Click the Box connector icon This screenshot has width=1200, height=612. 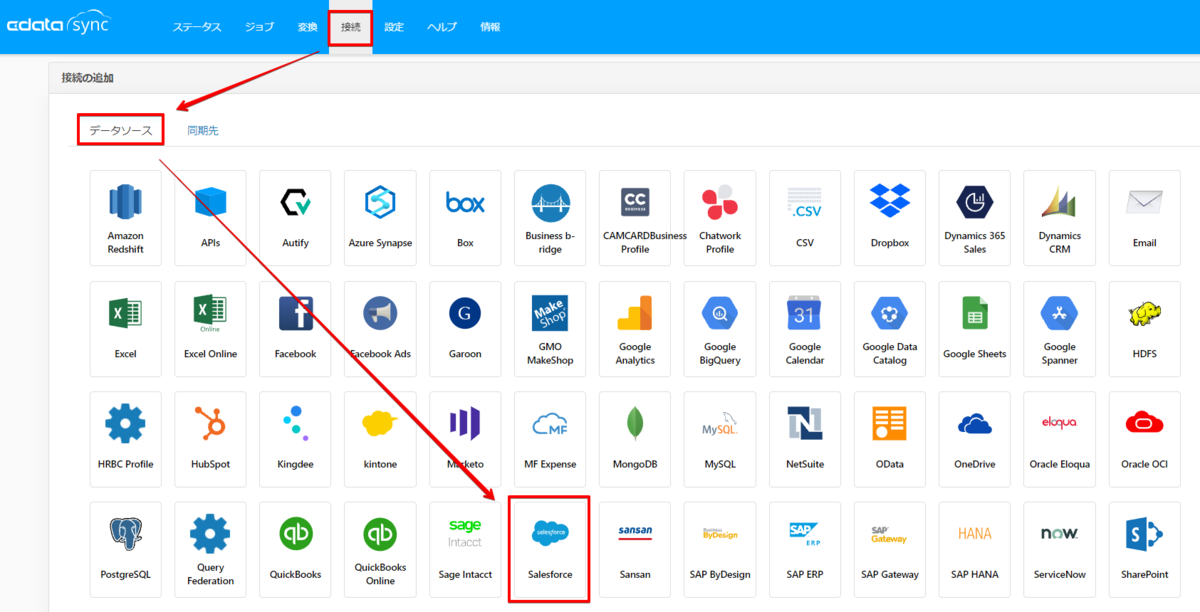[x=466, y=218]
